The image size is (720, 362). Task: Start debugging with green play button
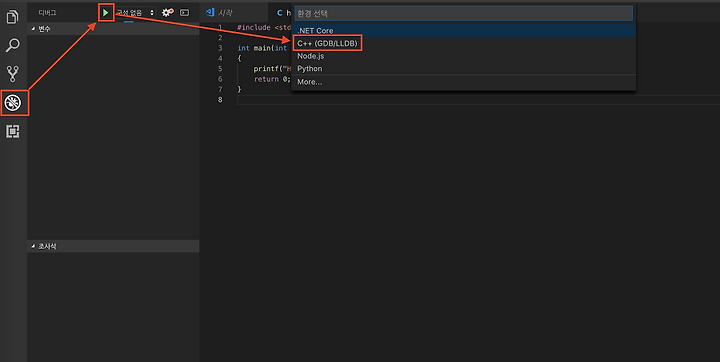106,13
